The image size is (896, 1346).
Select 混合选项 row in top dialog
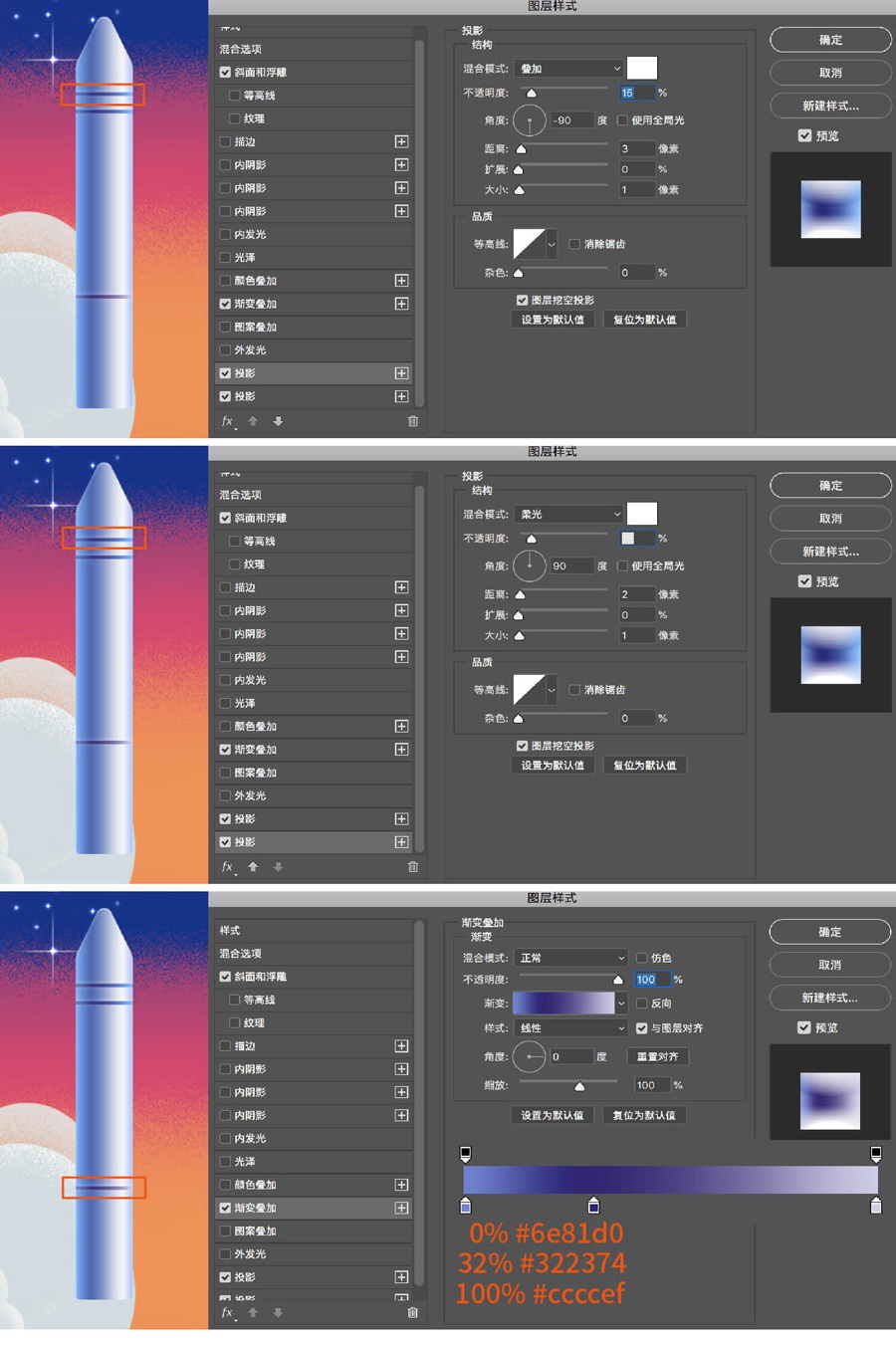click(x=314, y=49)
